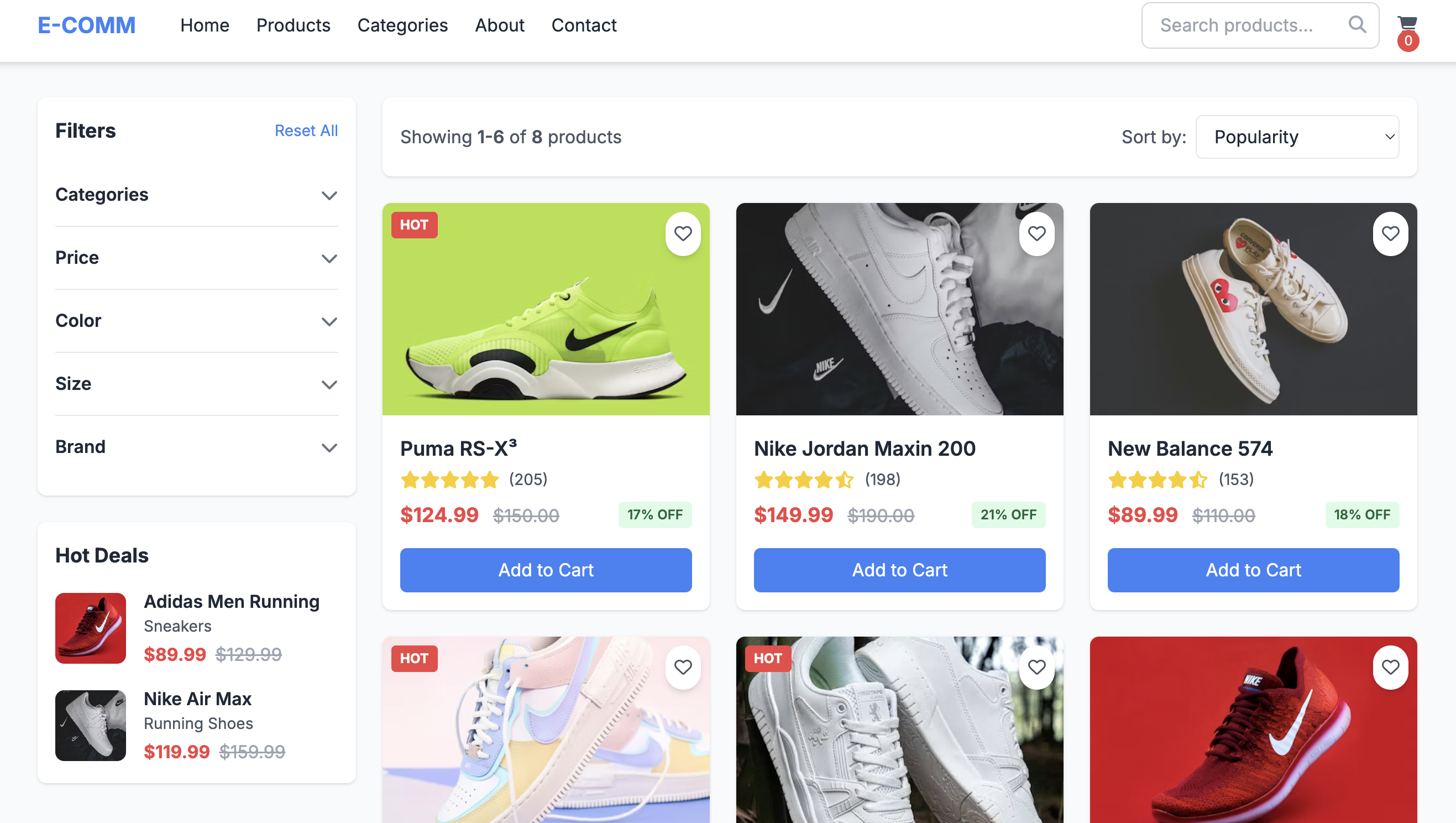
Task: Favorite the Nike Jordan Maxin 200 heart
Action: (x=1036, y=233)
